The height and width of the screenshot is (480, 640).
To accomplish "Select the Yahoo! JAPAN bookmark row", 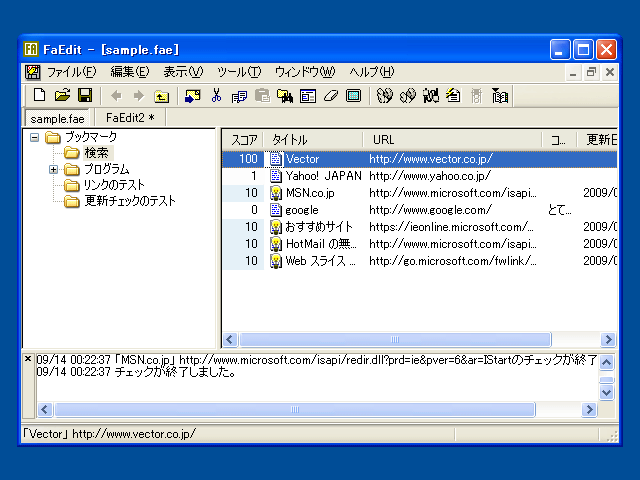I will 420,176.
